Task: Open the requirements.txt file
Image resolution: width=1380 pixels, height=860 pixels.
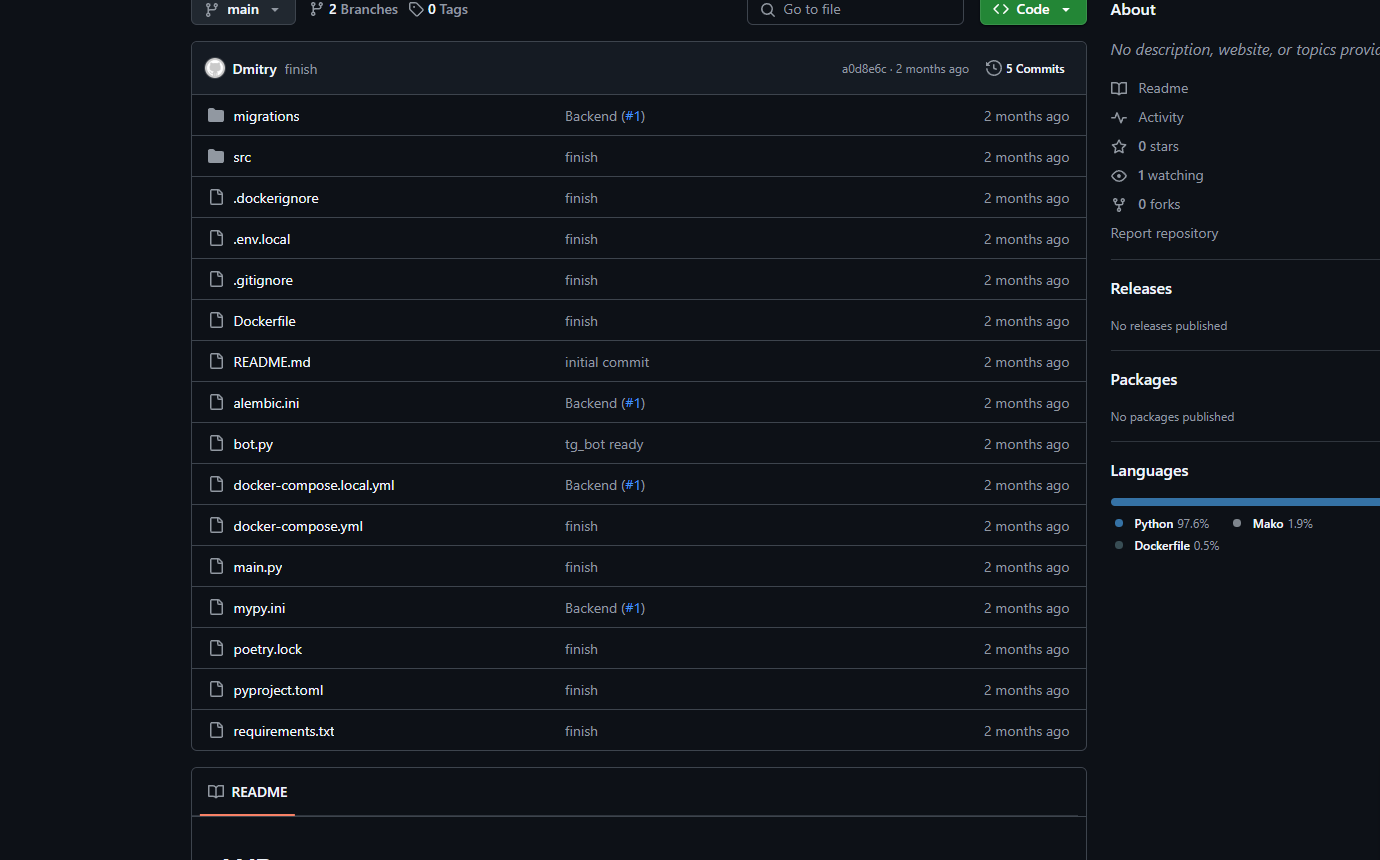Action: (x=284, y=731)
